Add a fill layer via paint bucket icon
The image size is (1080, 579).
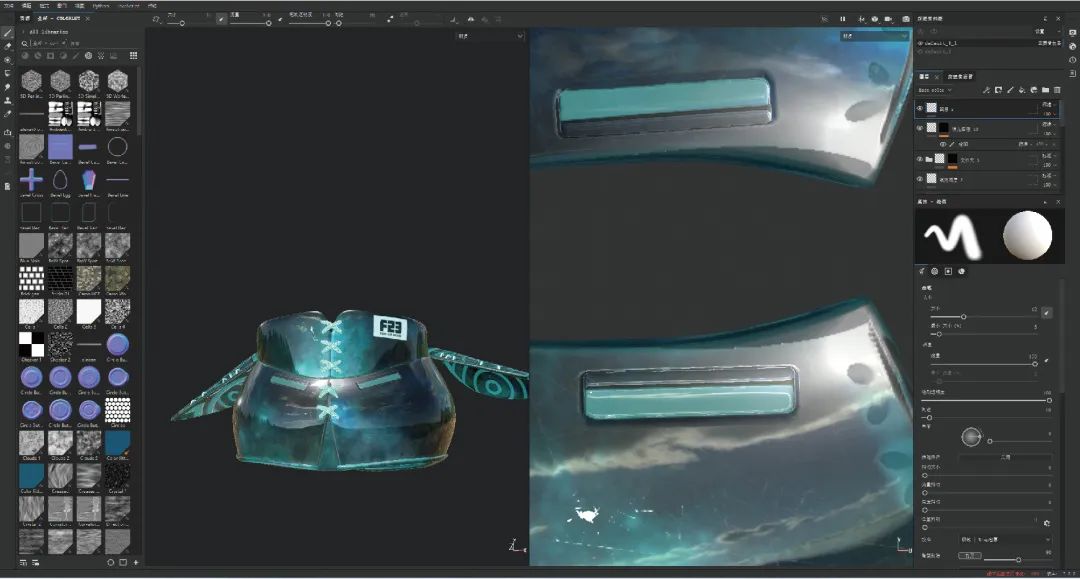click(x=1022, y=90)
